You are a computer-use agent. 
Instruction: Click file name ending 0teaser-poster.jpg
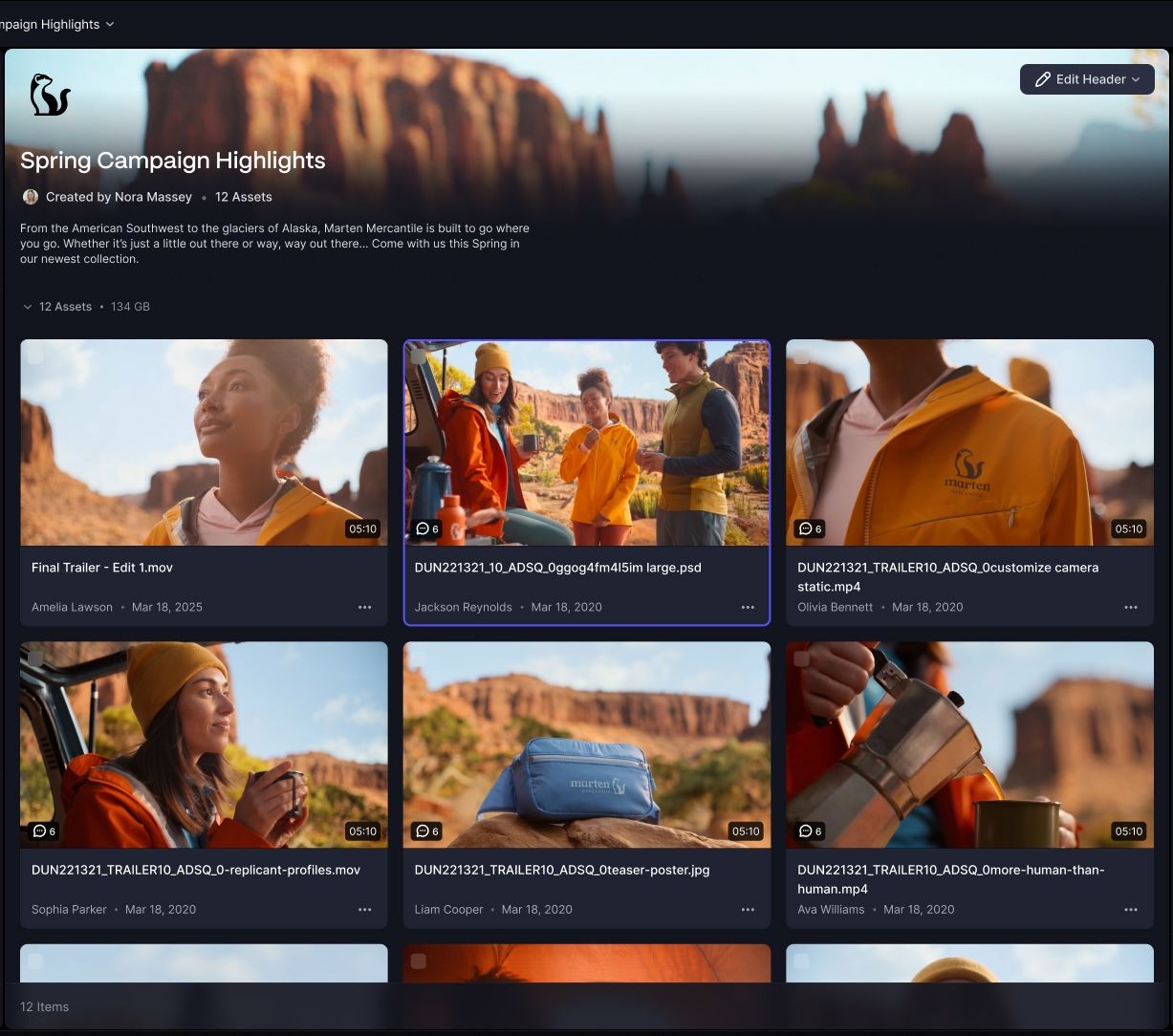click(562, 871)
